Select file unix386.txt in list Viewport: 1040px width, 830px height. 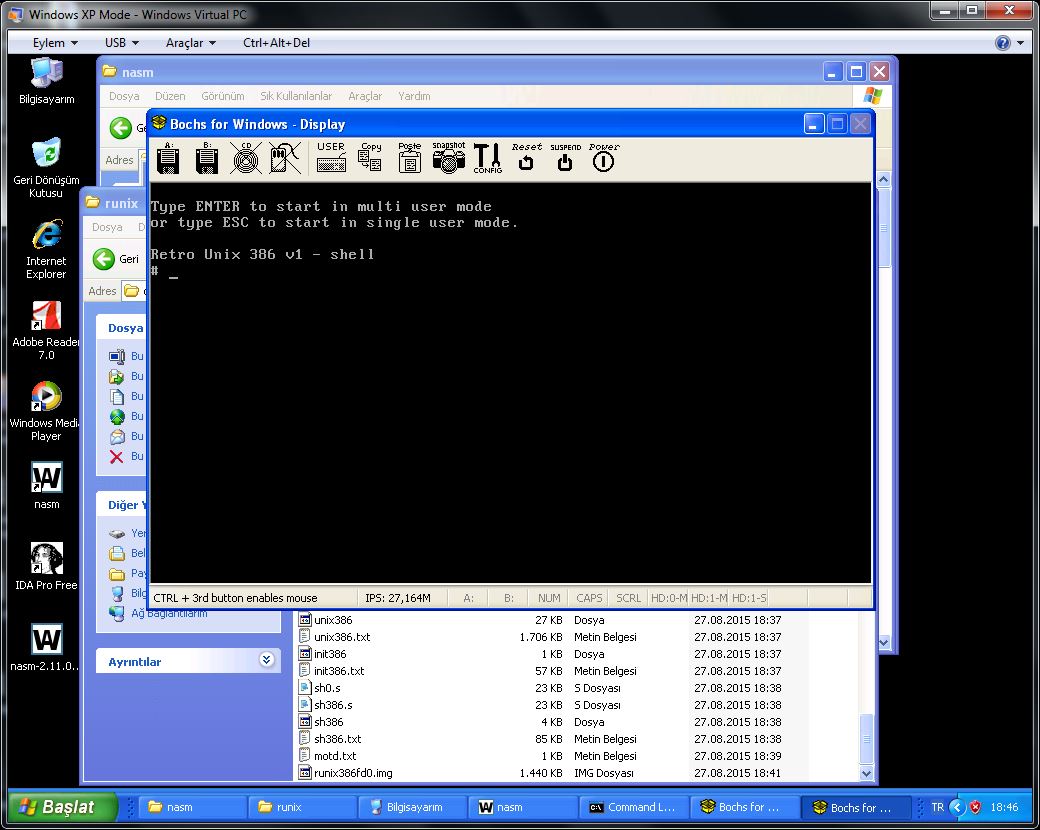(342, 637)
